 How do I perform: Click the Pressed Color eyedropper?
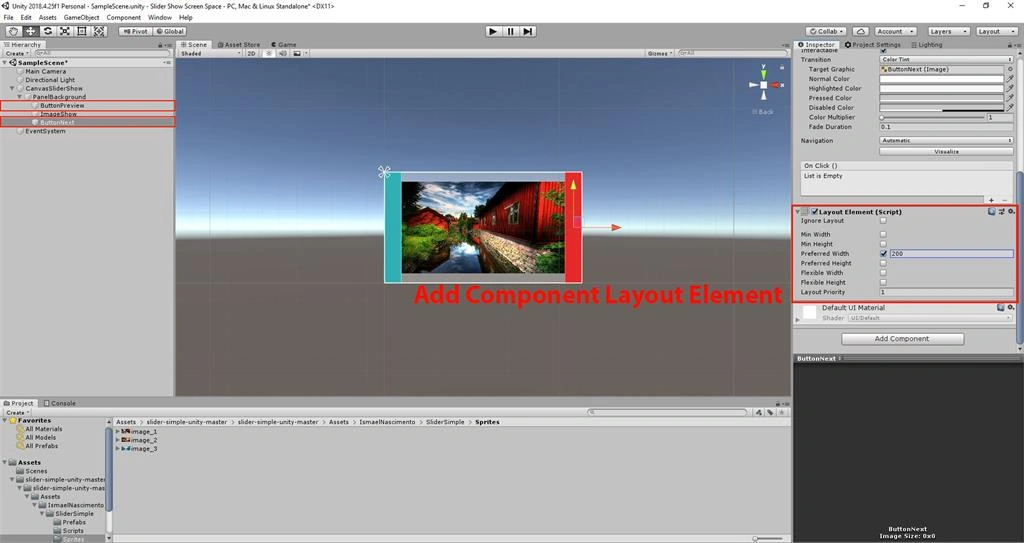coord(1010,98)
